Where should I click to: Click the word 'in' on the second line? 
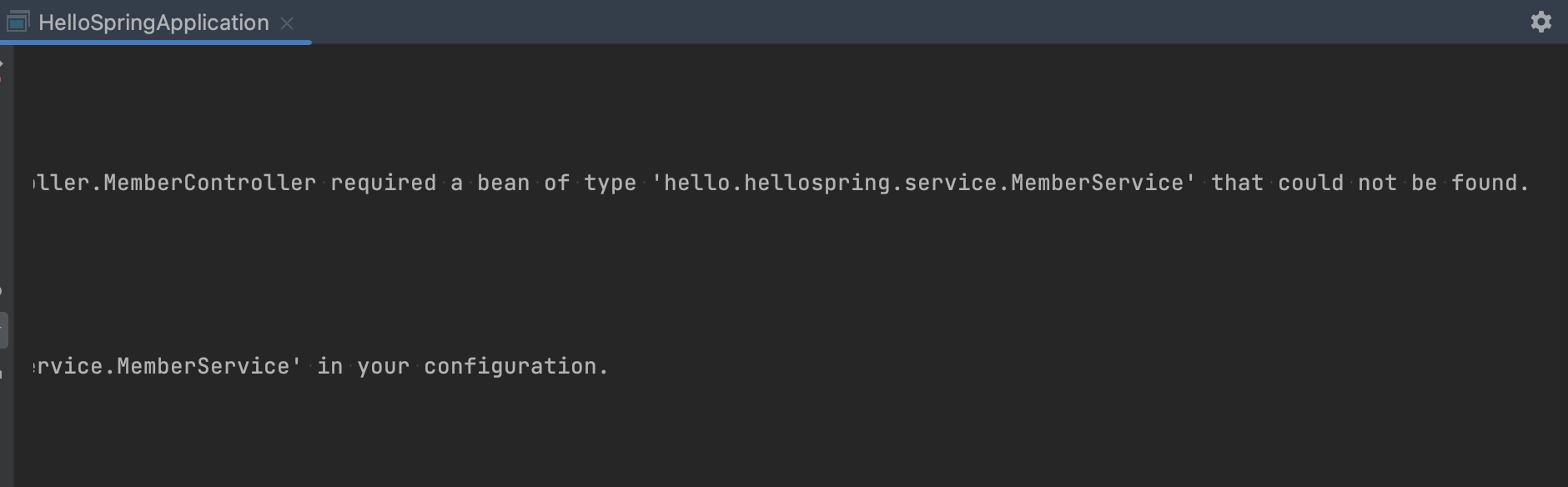(330, 366)
